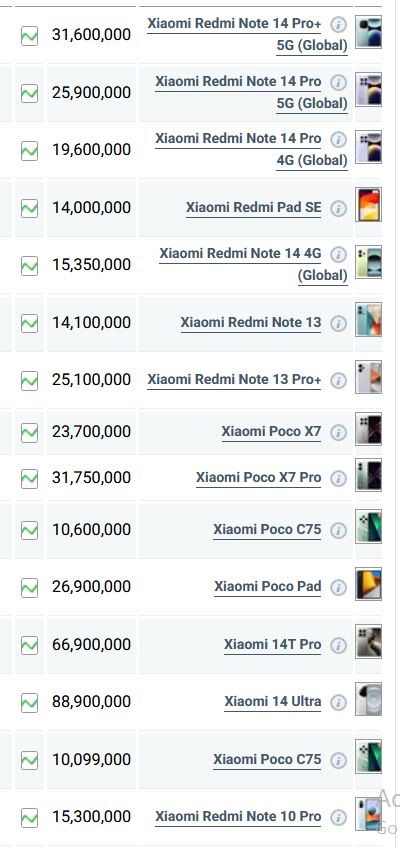Open price chart for Xiaomi 14 Ultra

tap(29, 703)
